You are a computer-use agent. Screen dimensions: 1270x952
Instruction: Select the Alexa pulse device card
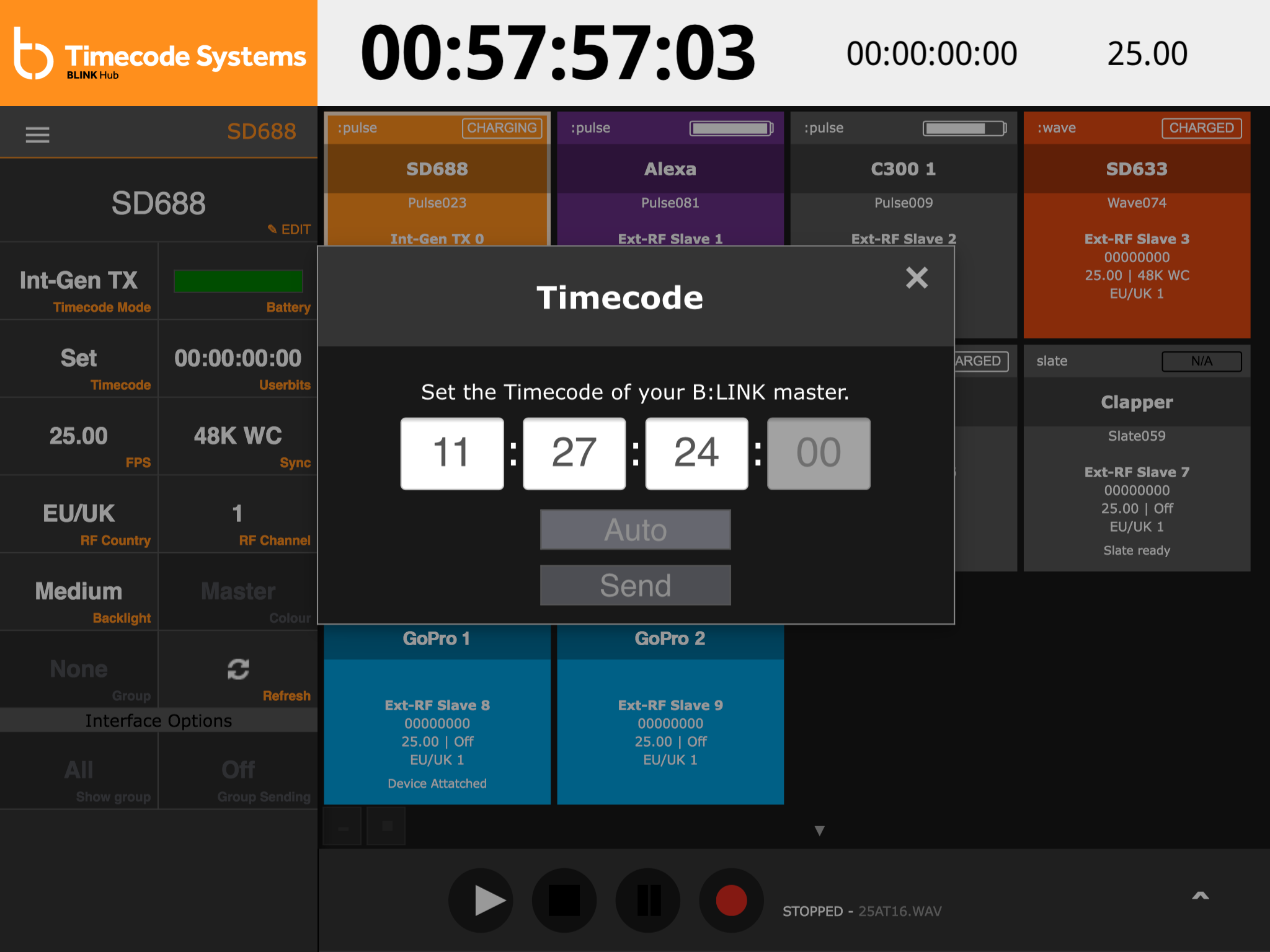click(x=670, y=180)
